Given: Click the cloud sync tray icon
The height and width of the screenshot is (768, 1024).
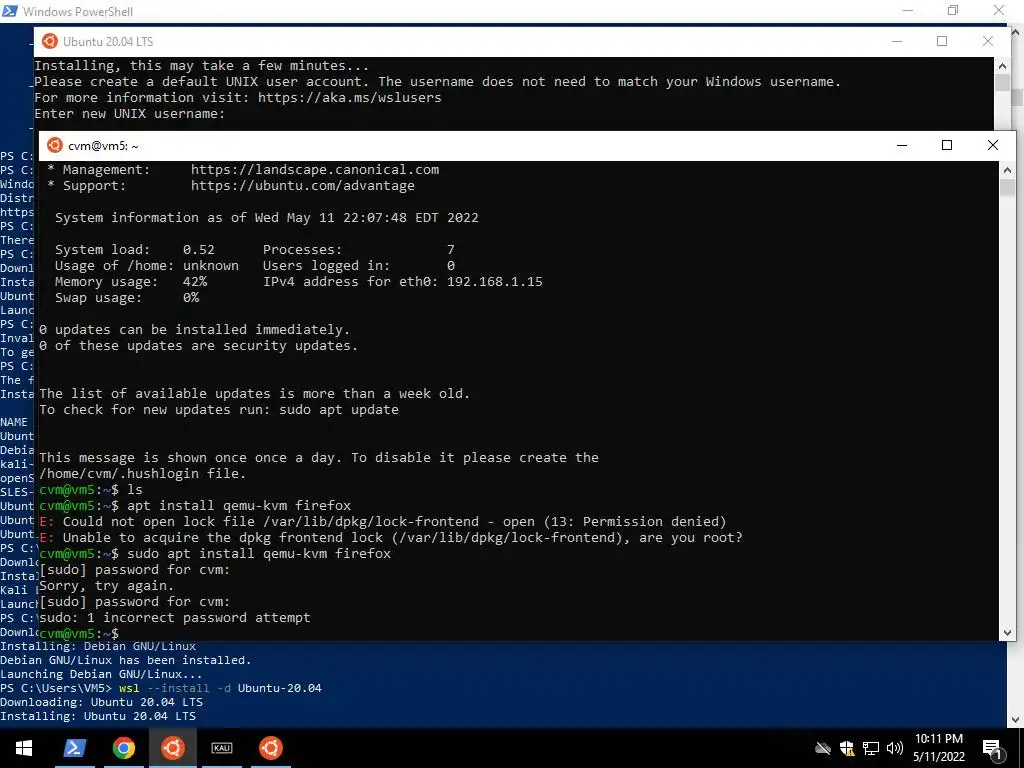Looking at the screenshot, I should (x=823, y=748).
